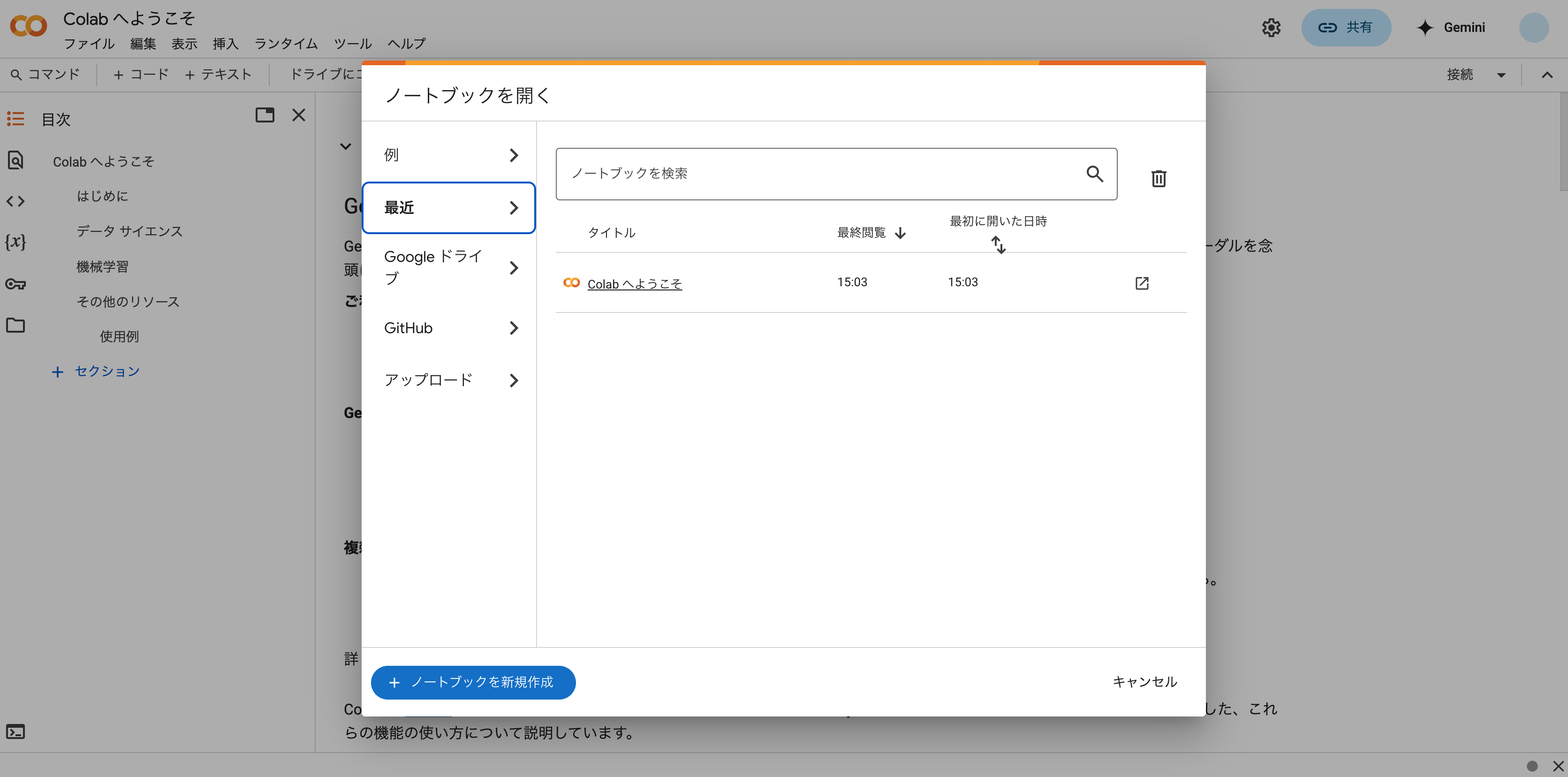This screenshot has height=777, width=1568.
Task: Close the bottom status bar
Action: pos(1558,766)
